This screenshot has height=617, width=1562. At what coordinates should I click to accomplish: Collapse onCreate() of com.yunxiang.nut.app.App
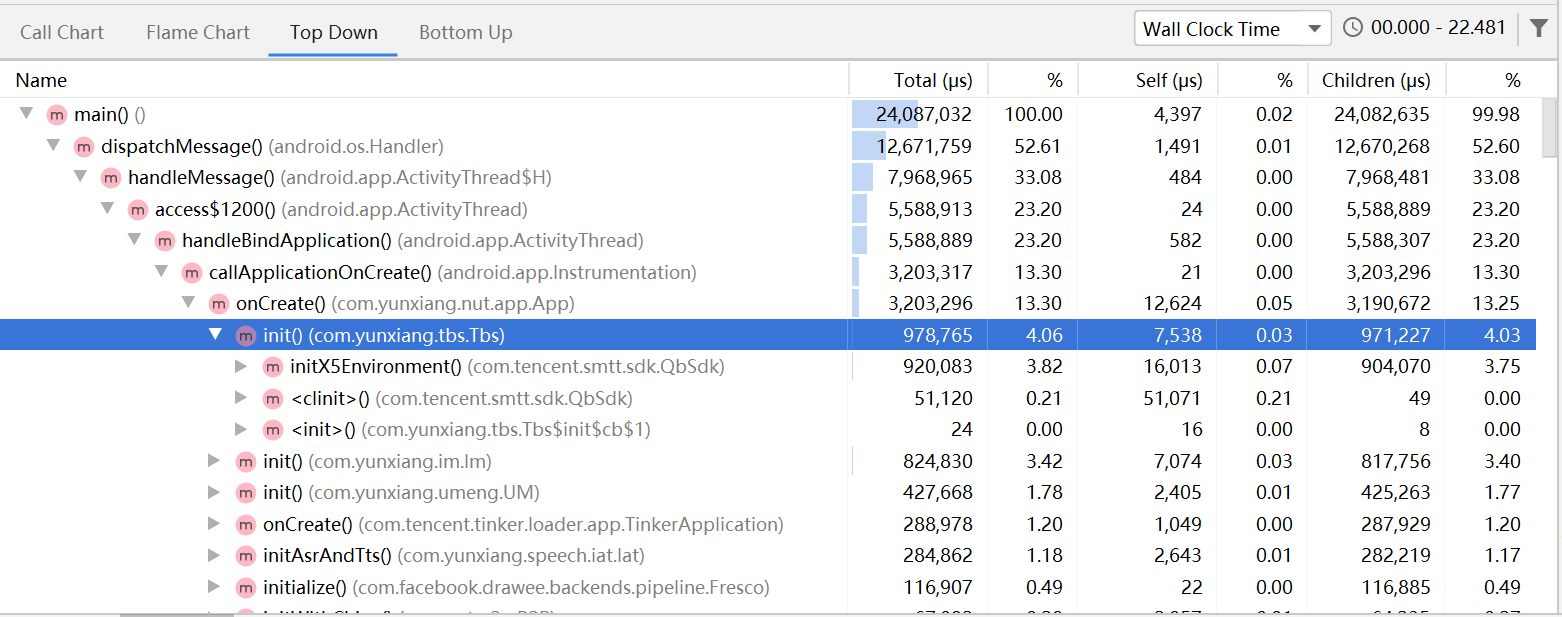click(188, 303)
